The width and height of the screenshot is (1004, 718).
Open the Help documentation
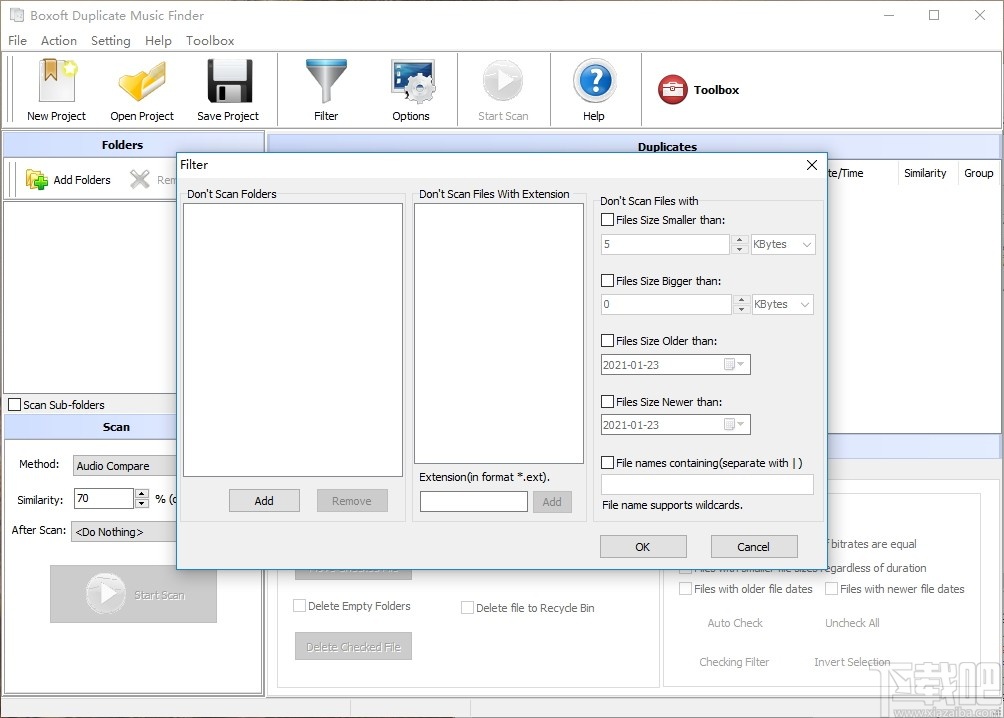coord(594,89)
